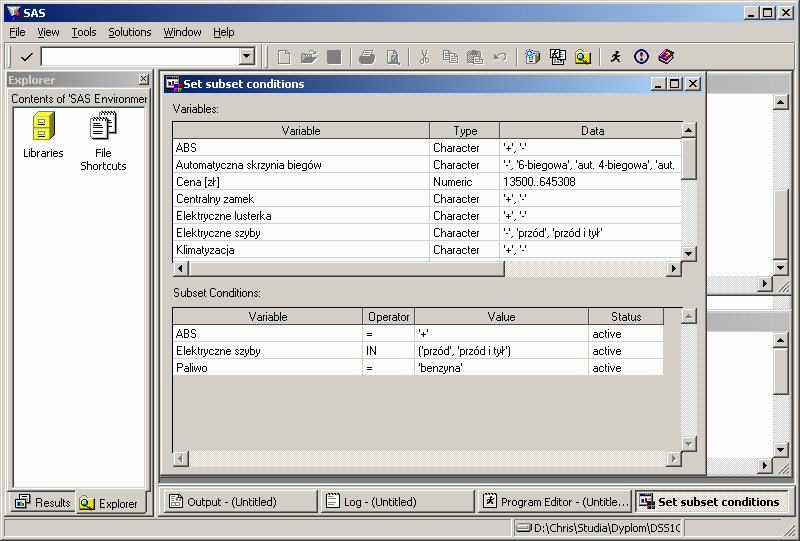Click the SAS Explorer toolbar icon
The image size is (800, 541).
[x=583, y=57]
